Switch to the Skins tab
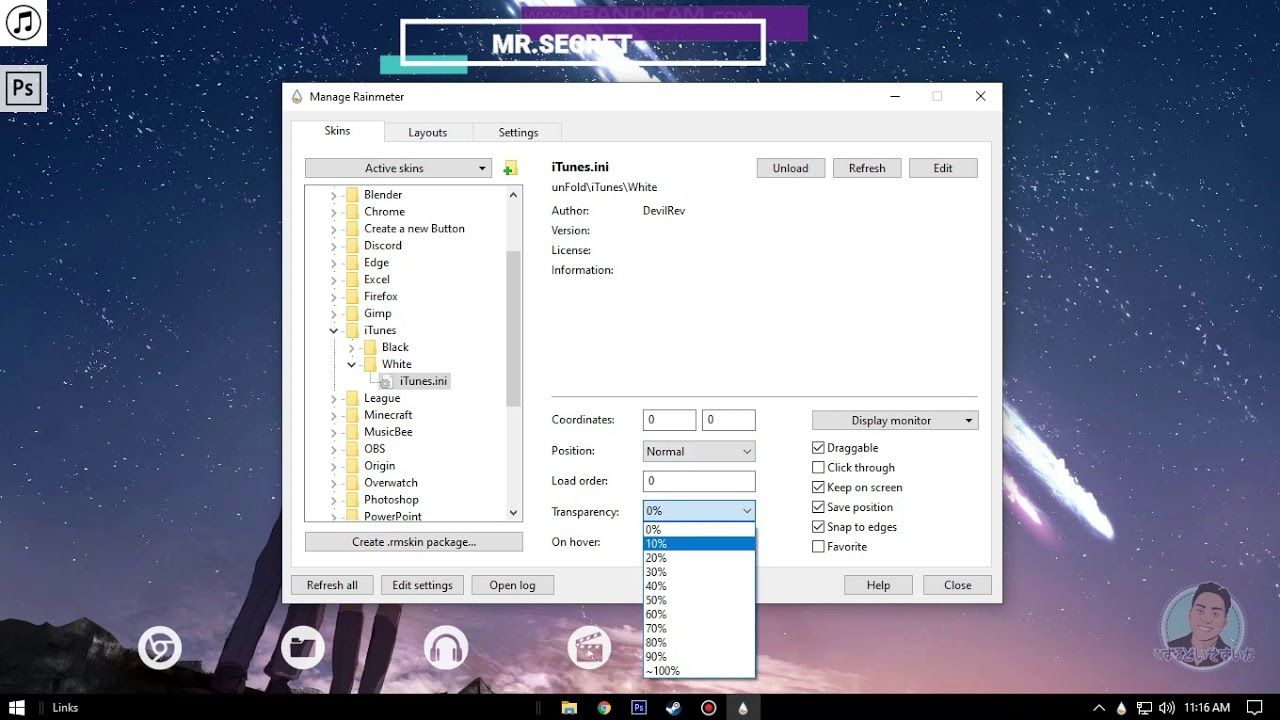This screenshot has width=1280, height=720. [337, 131]
